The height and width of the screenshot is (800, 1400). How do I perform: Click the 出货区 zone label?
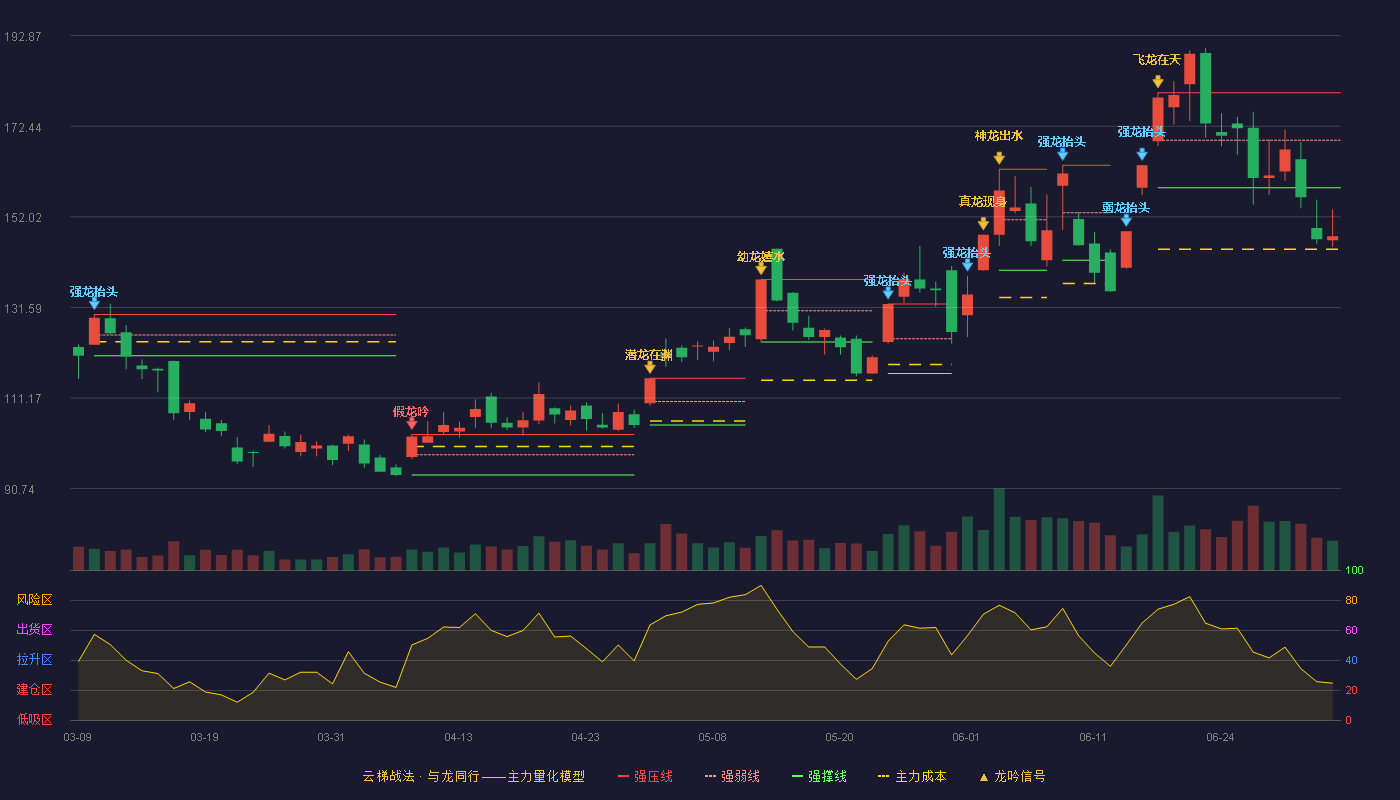coord(35,630)
